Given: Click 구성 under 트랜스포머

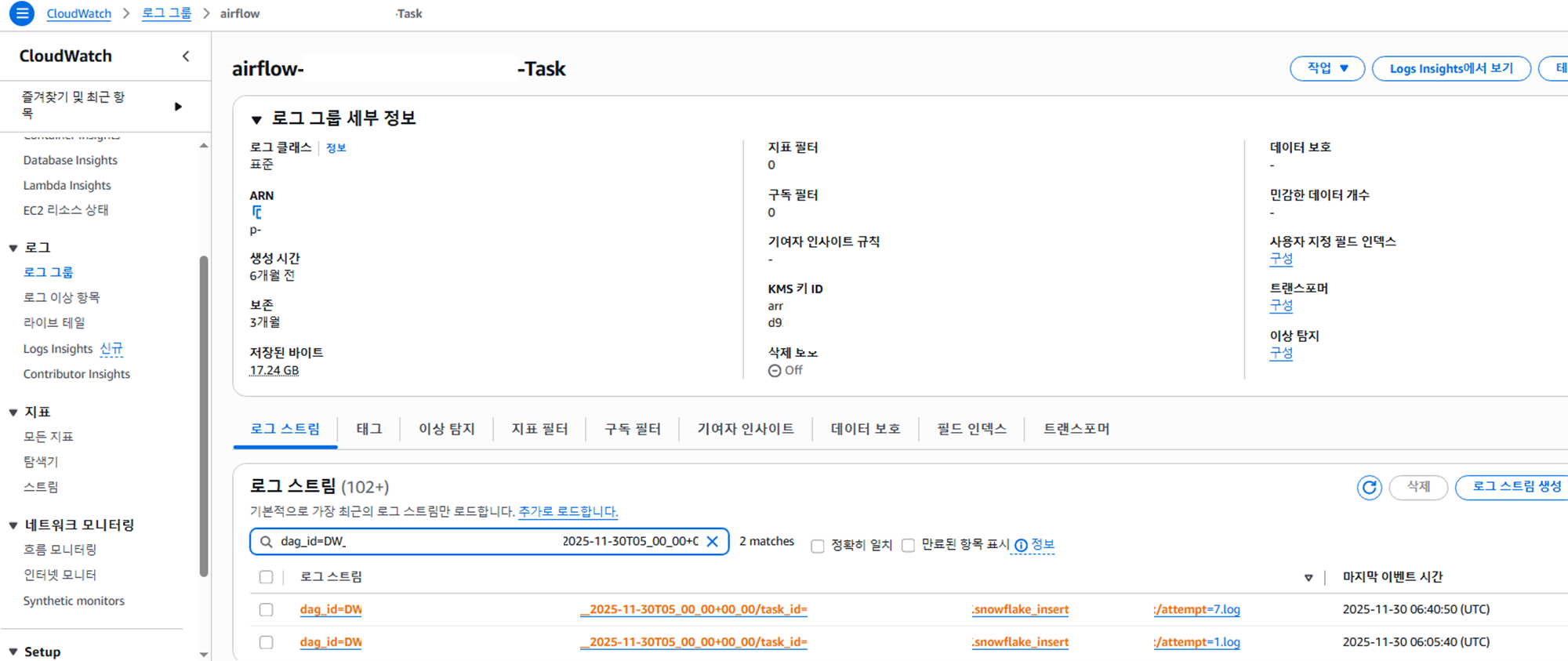Looking at the screenshot, I should pyautogui.click(x=1281, y=306).
